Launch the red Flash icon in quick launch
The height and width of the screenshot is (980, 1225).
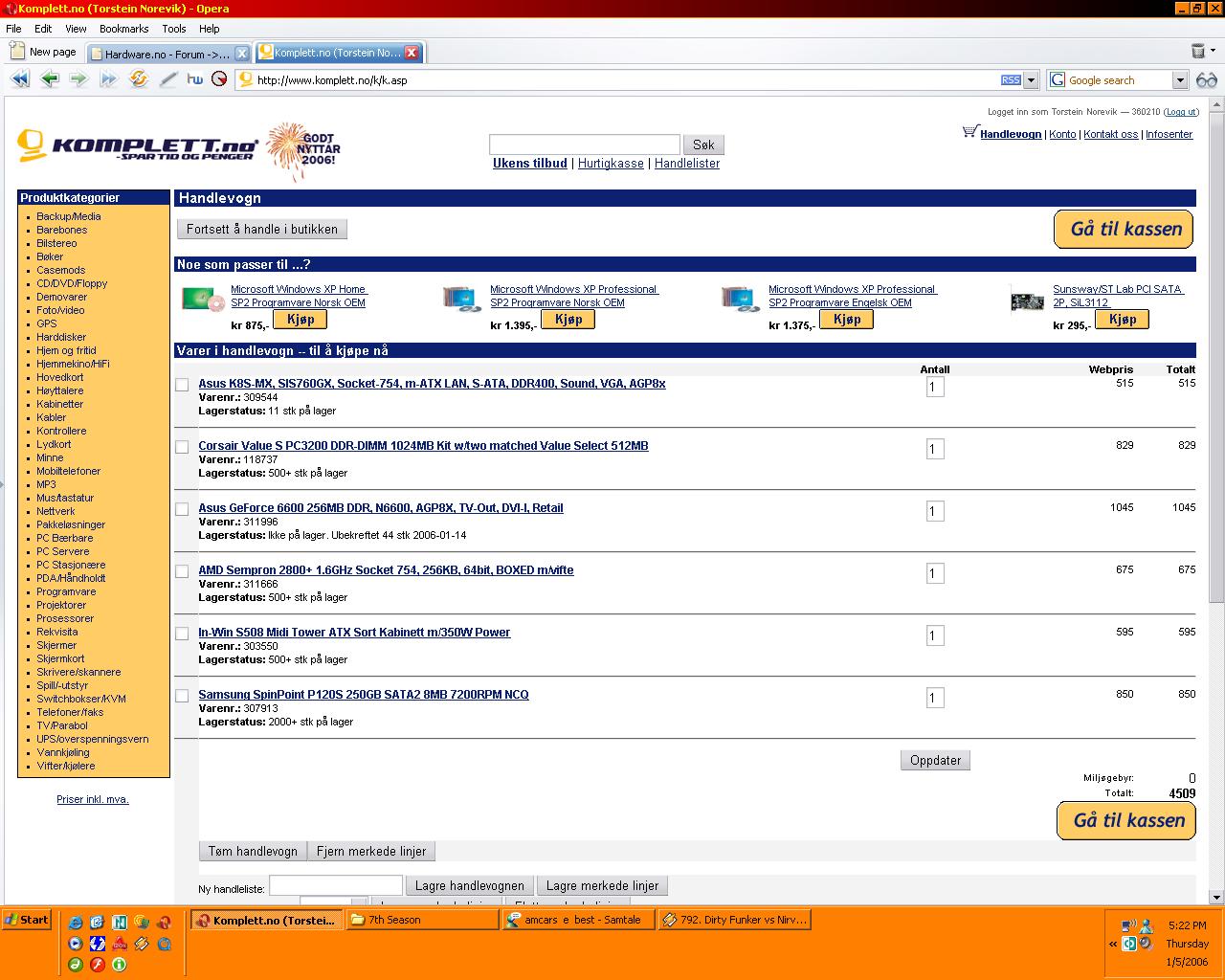[x=97, y=965]
